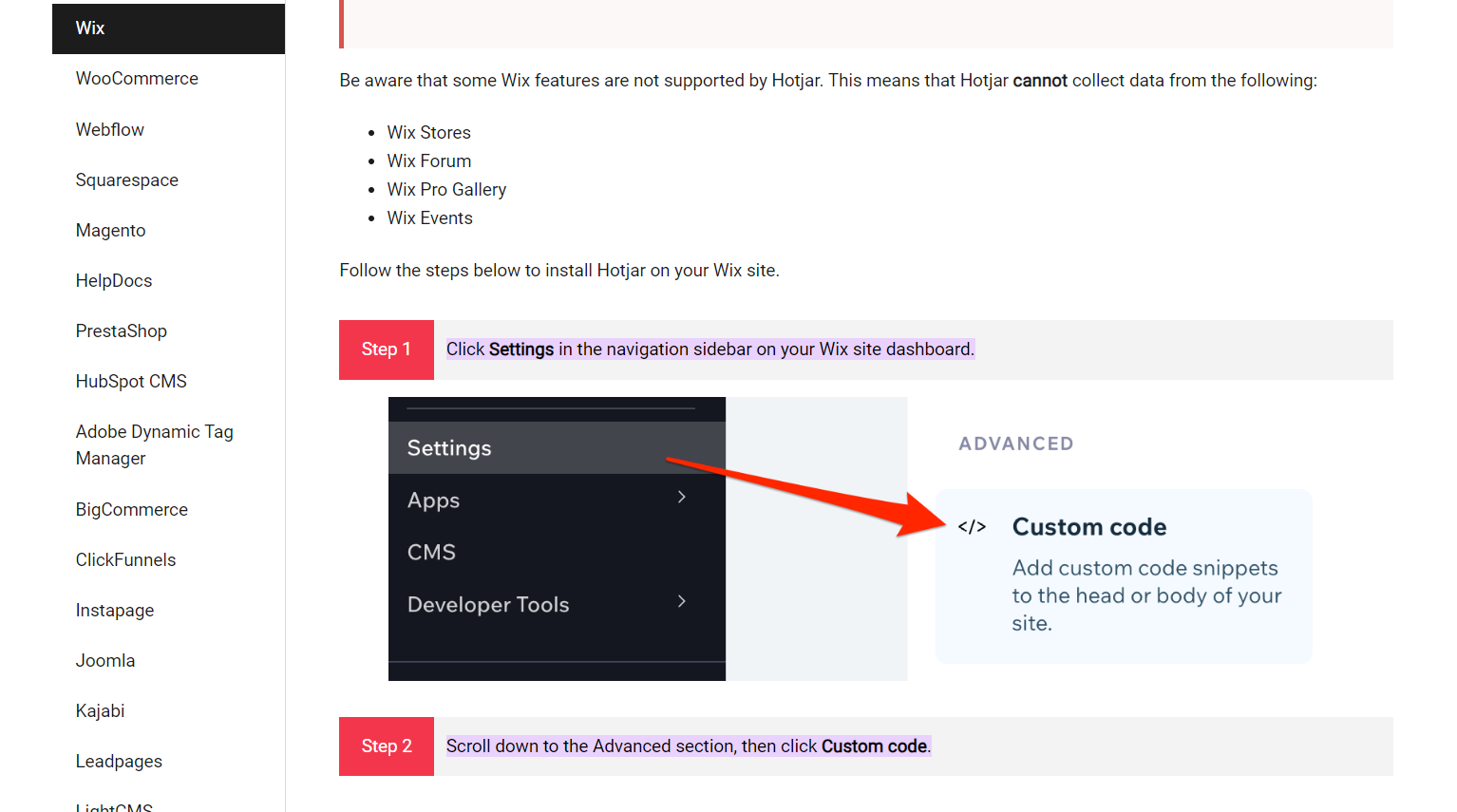Navigate to the Instapage guide
This screenshot has height=812, width=1457.
pyautogui.click(x=114, y=610)
